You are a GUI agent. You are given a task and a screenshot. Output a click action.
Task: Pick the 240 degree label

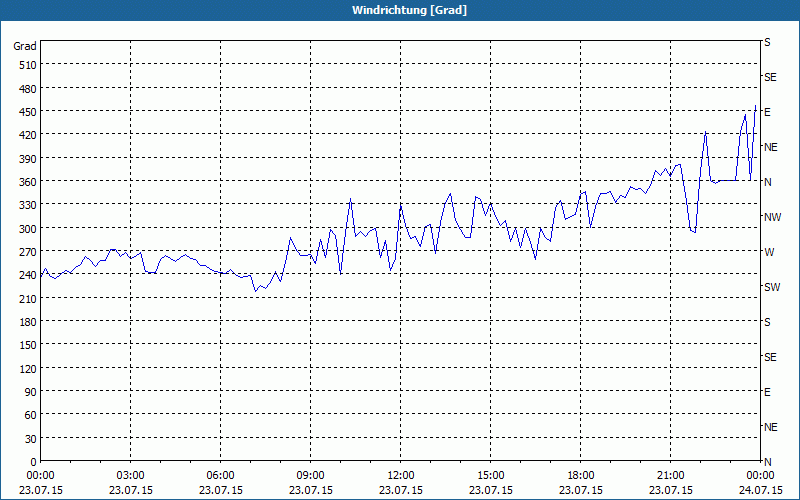click(x=29, y=276)
